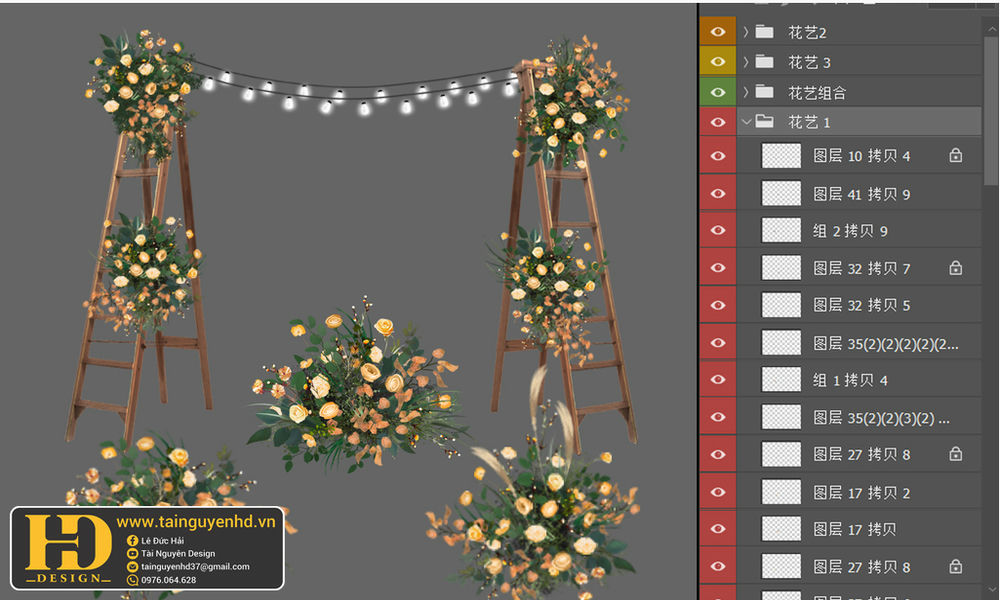Viewport: 1000px width, 600px height.
Task: Click the folder icon of group 花艺 3
Action: tap(765, 62)
